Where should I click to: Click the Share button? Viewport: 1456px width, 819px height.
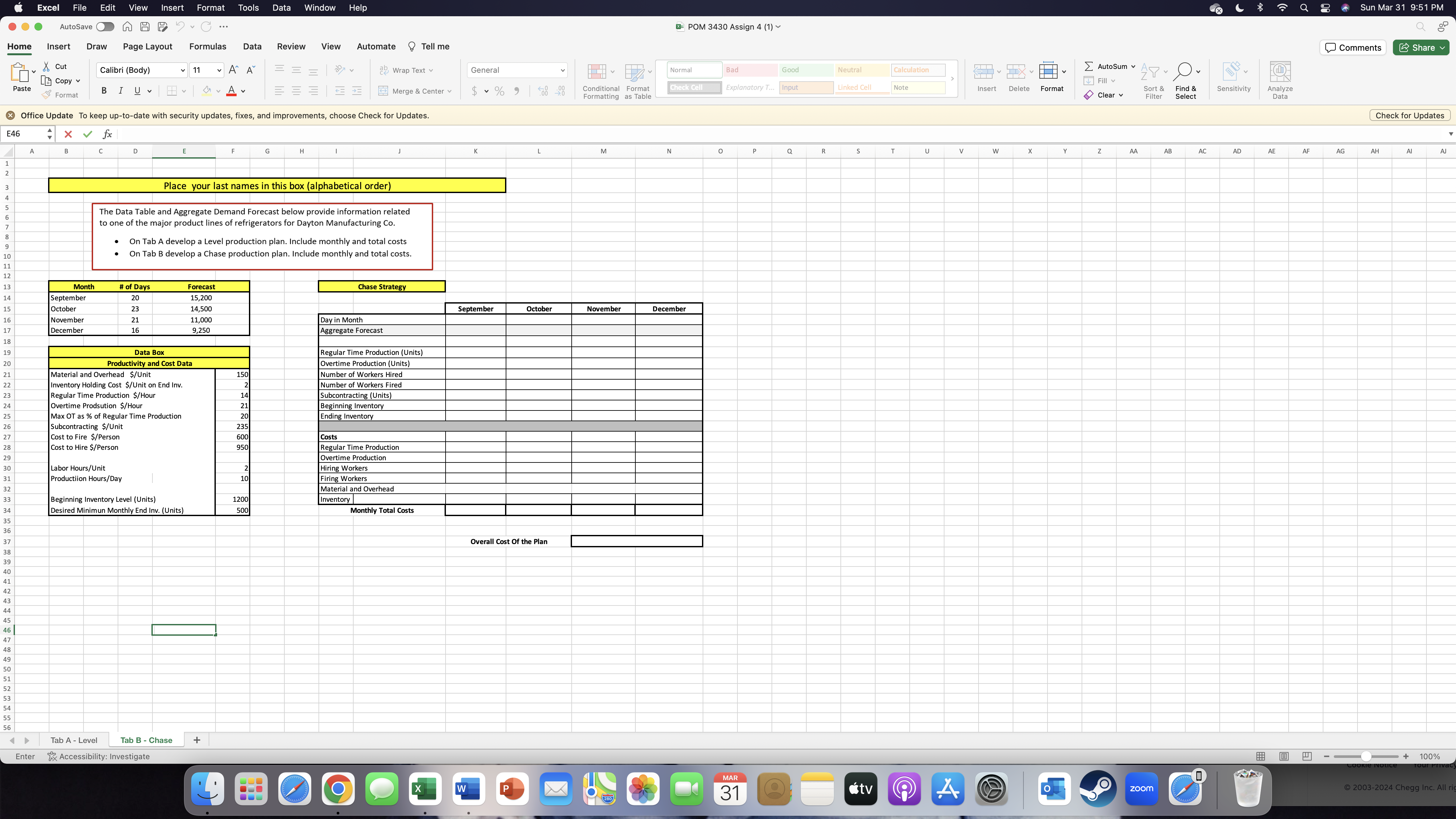(1420, 47)
